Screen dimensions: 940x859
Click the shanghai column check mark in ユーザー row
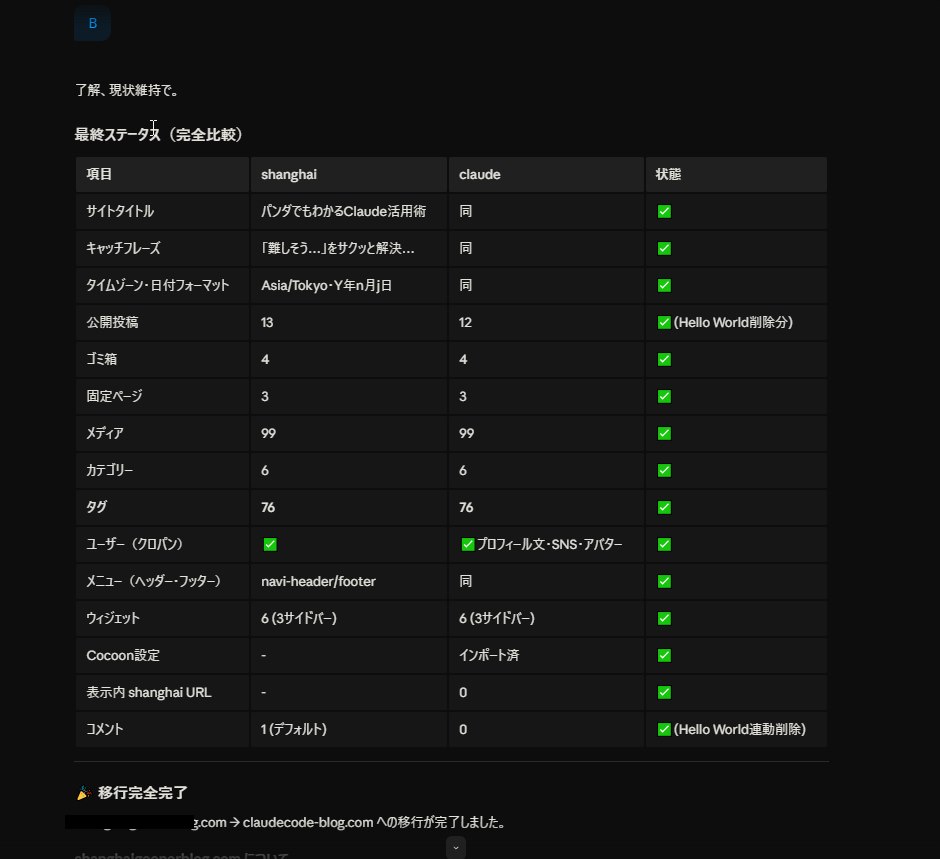270,544
